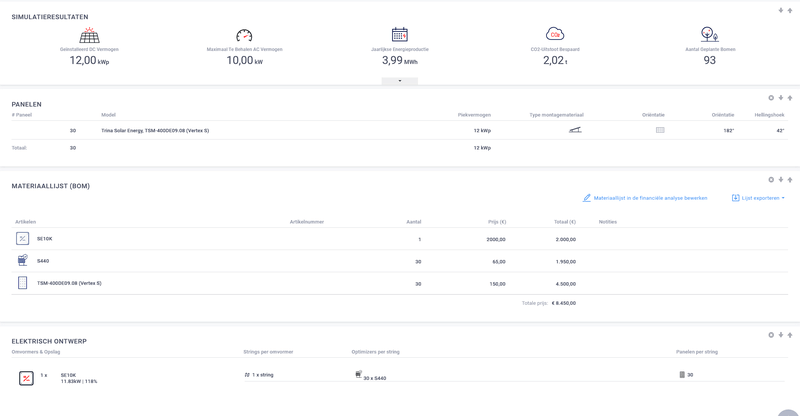Select the 'Trina Solar Energy, TSM-400DE09.08' model cell
The image size is (800, 416).
coord(155,131)
